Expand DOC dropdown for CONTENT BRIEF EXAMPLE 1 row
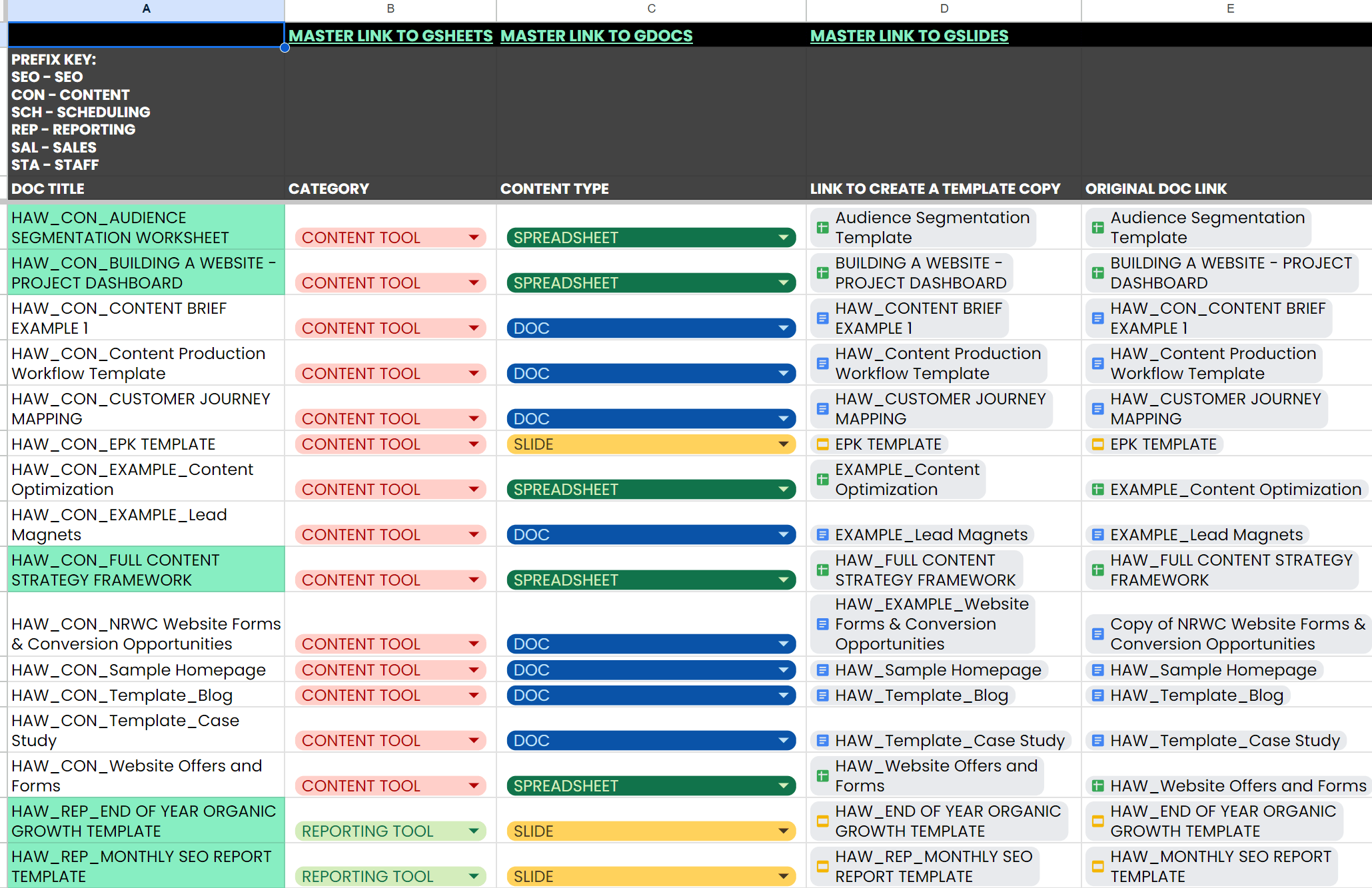 [x=784, y=328]
